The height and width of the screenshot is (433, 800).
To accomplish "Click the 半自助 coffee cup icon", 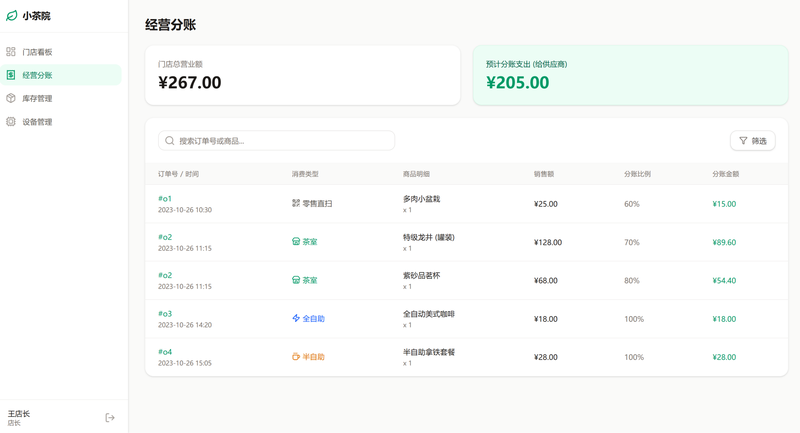I will click(x=296, y=357).
